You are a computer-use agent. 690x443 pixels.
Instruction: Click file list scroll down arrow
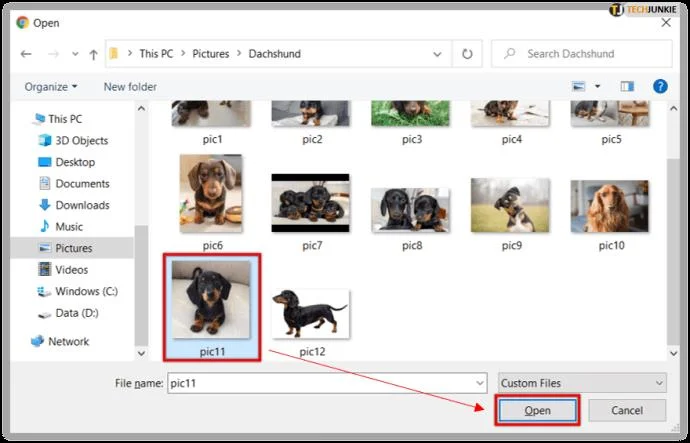(x=674, y=353)
